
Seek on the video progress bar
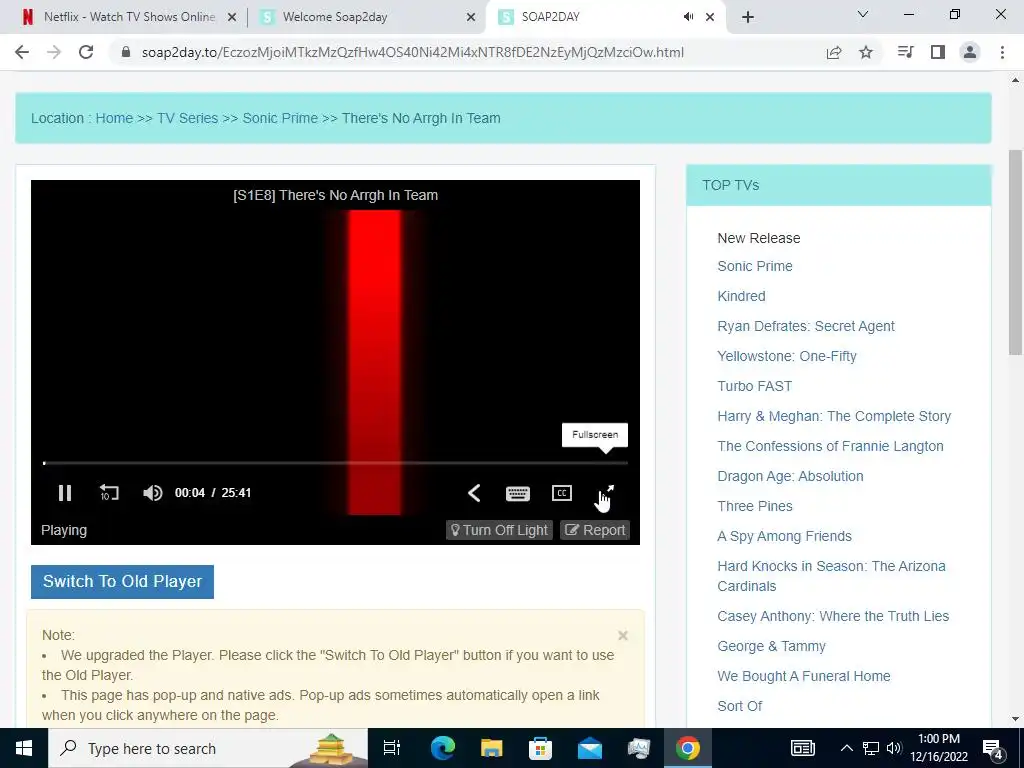pyautogui.click(x=336, y=463)
